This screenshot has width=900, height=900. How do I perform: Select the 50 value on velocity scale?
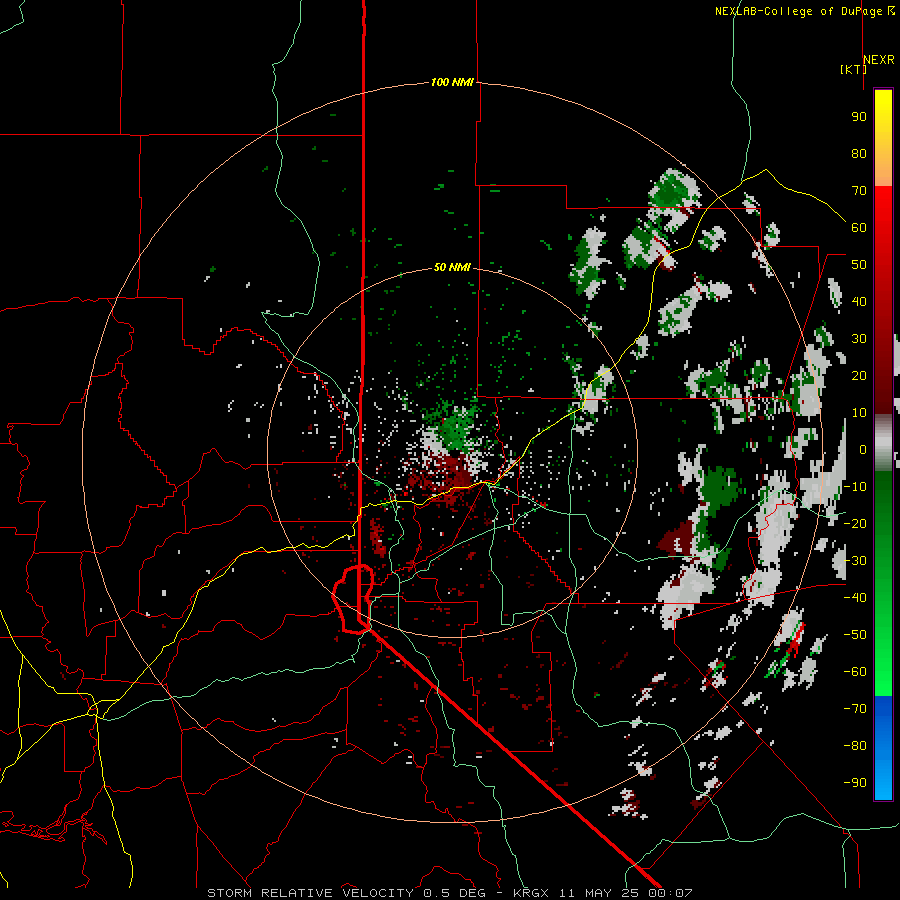[859, 265]
